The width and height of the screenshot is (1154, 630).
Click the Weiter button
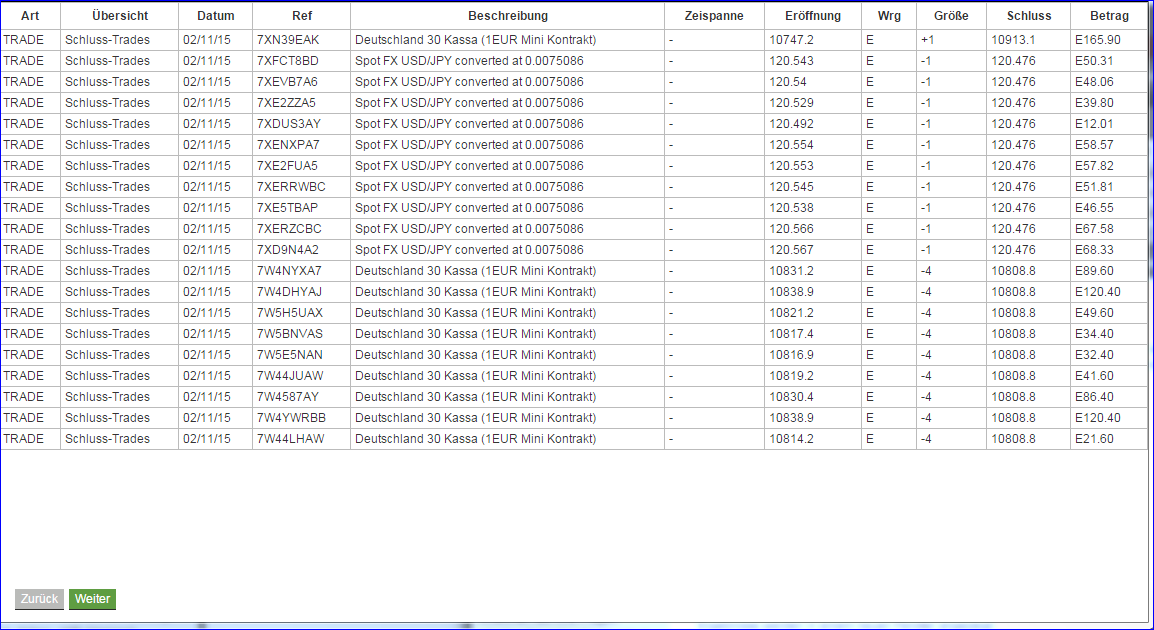(92, 599)
